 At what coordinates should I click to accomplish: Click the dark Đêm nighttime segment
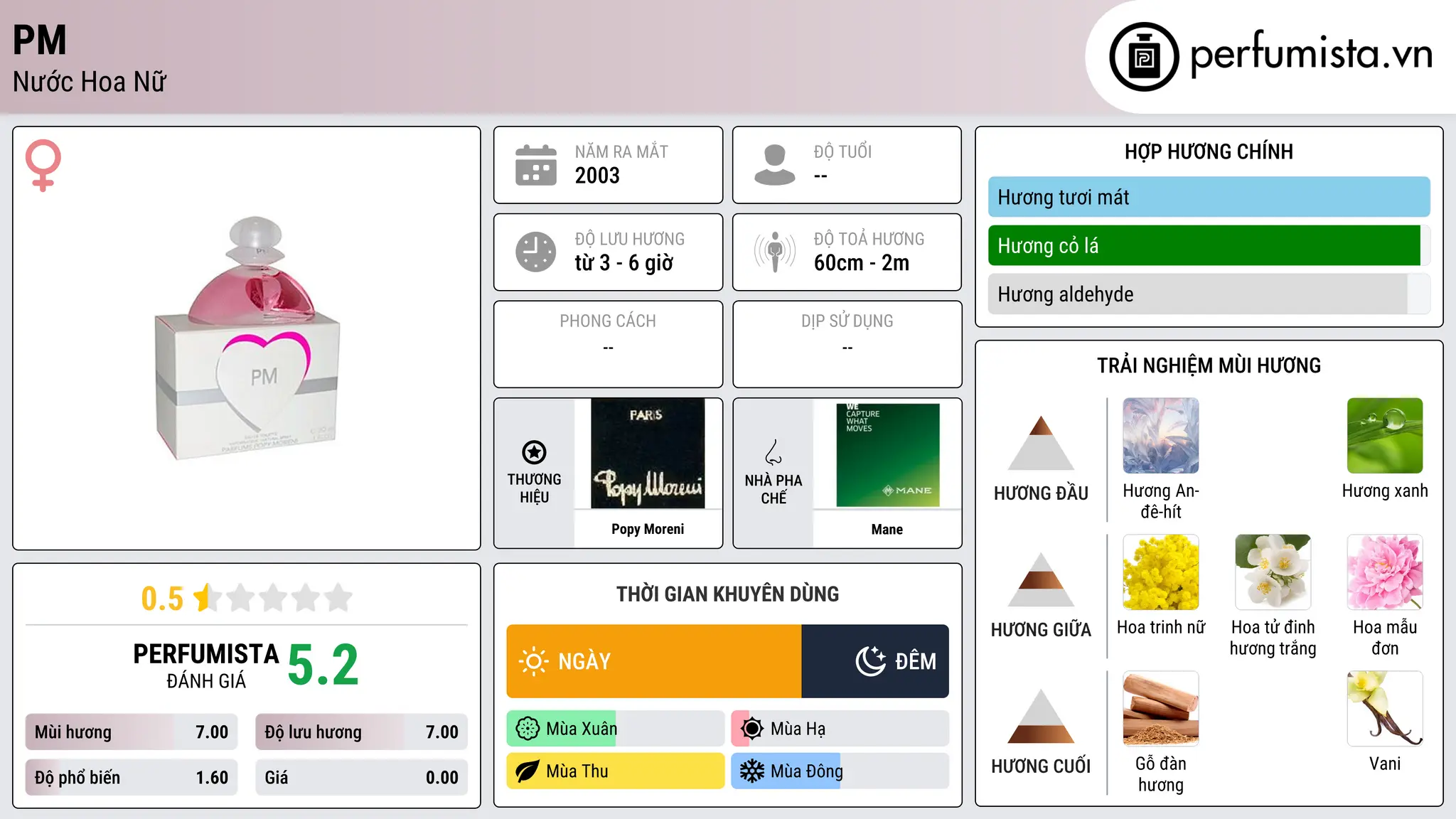click(875, 661)
